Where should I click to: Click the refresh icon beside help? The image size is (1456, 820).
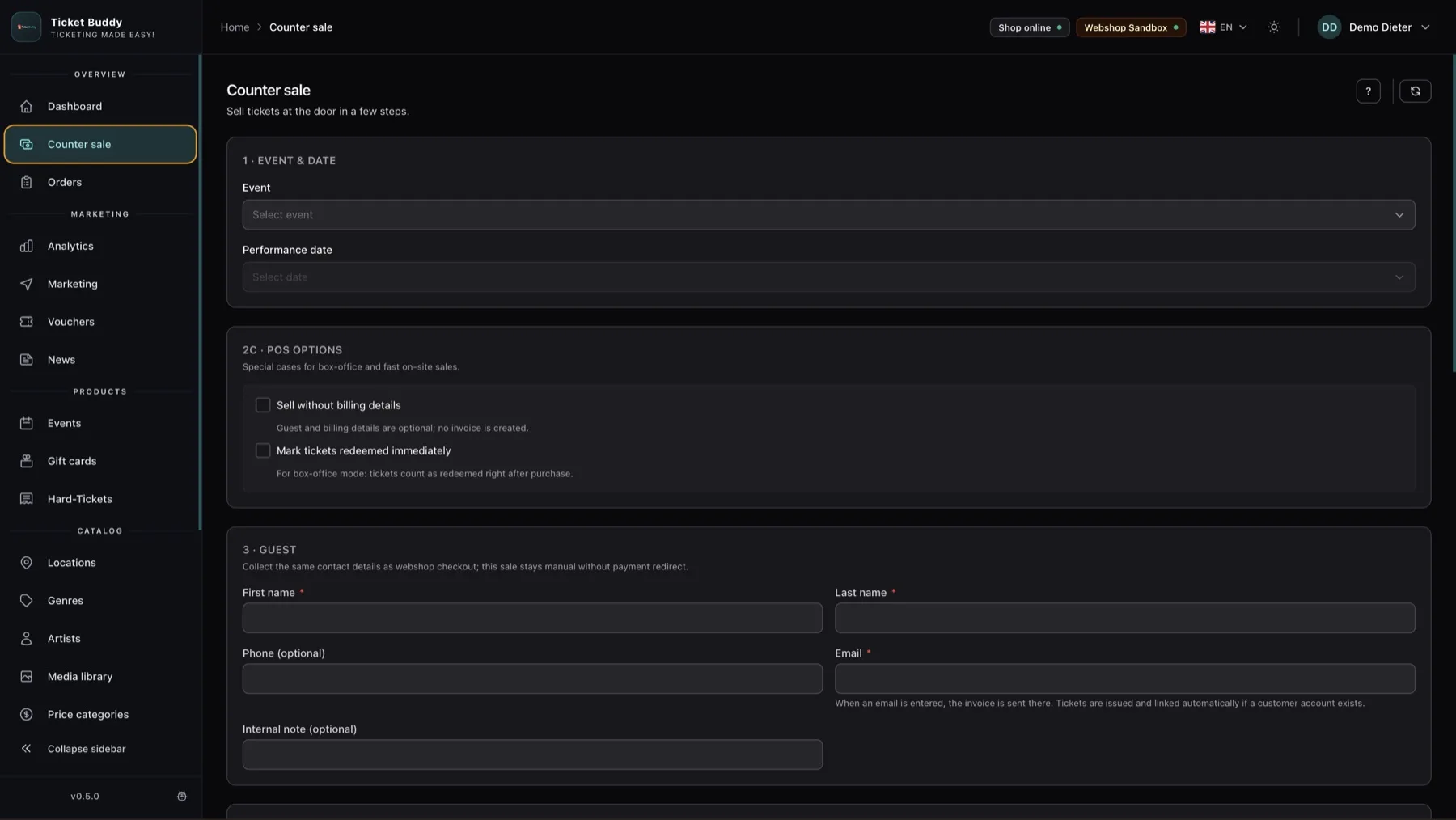pyautogui.click(x=1415, y=91)
